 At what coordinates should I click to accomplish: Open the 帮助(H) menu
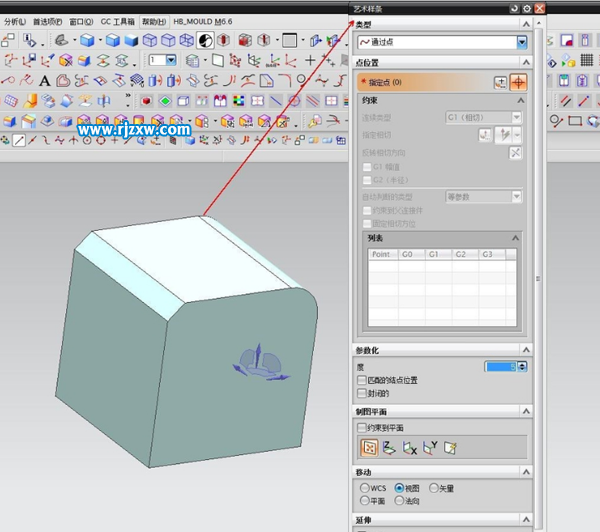tap(153, 20)
